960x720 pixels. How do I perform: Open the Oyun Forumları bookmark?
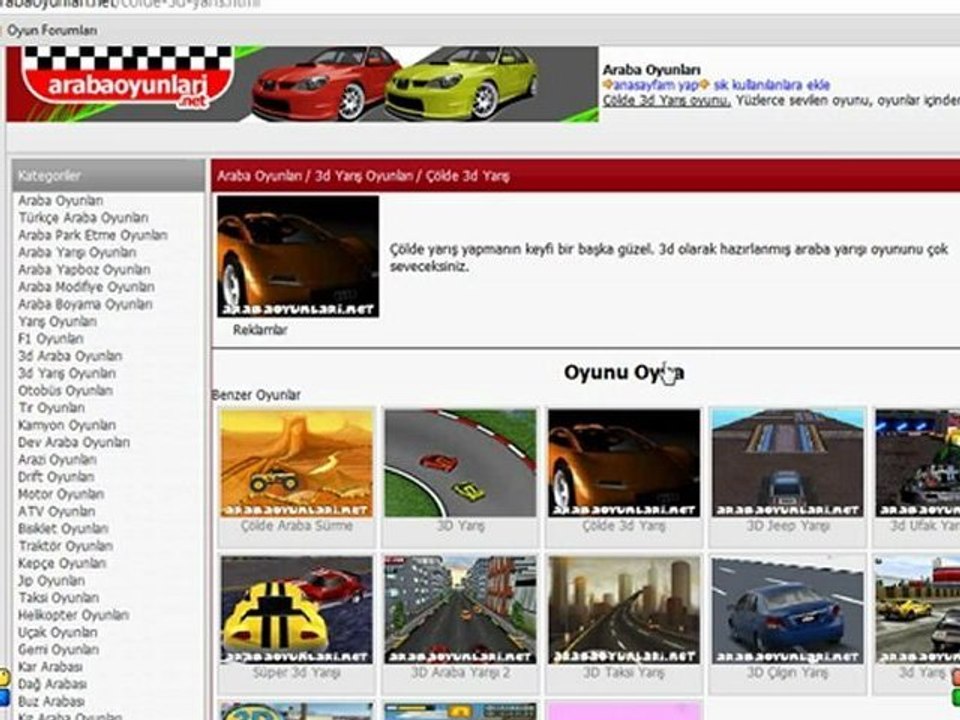(x=51, y=30)
